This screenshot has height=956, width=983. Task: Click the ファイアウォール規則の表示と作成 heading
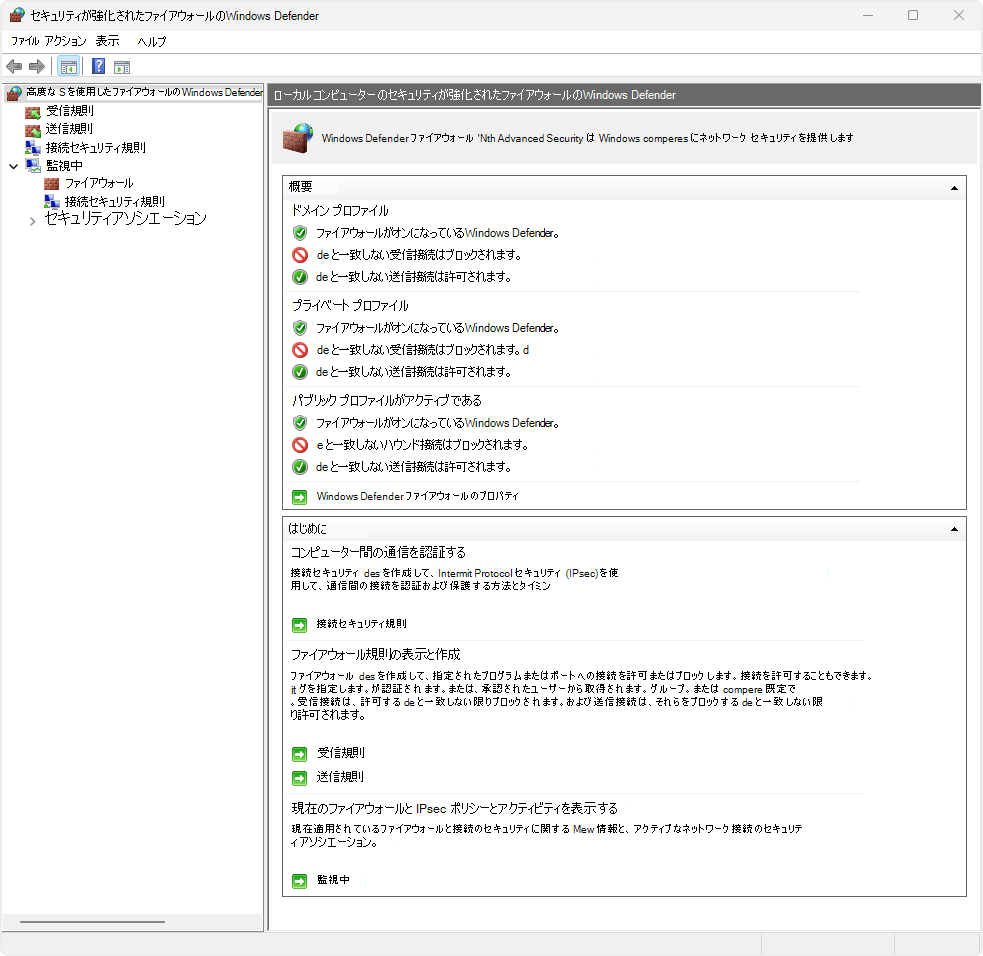(376, 655)
